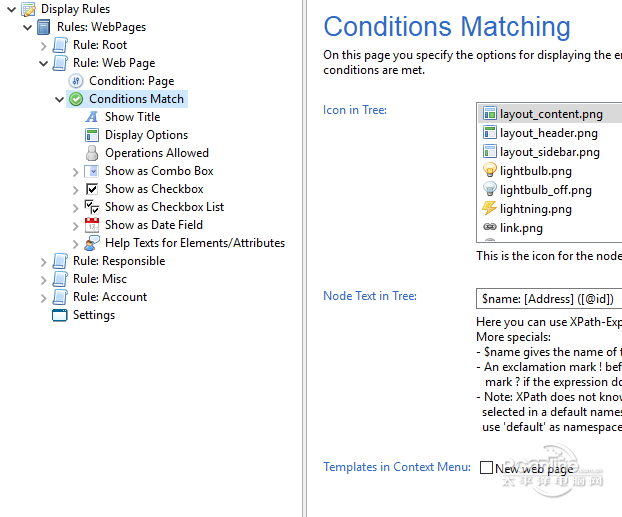Screen dimensions: 622x517
Task: Select the Rule: Misc tree item
Action: (x=99, y=279)
